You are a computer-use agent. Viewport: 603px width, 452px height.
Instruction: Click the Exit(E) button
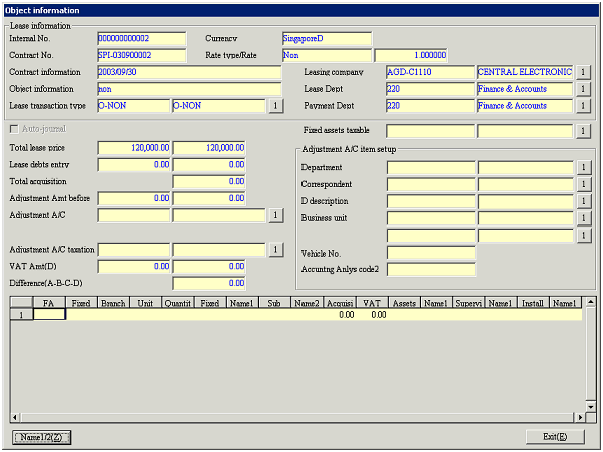click(x=555, y=437)
